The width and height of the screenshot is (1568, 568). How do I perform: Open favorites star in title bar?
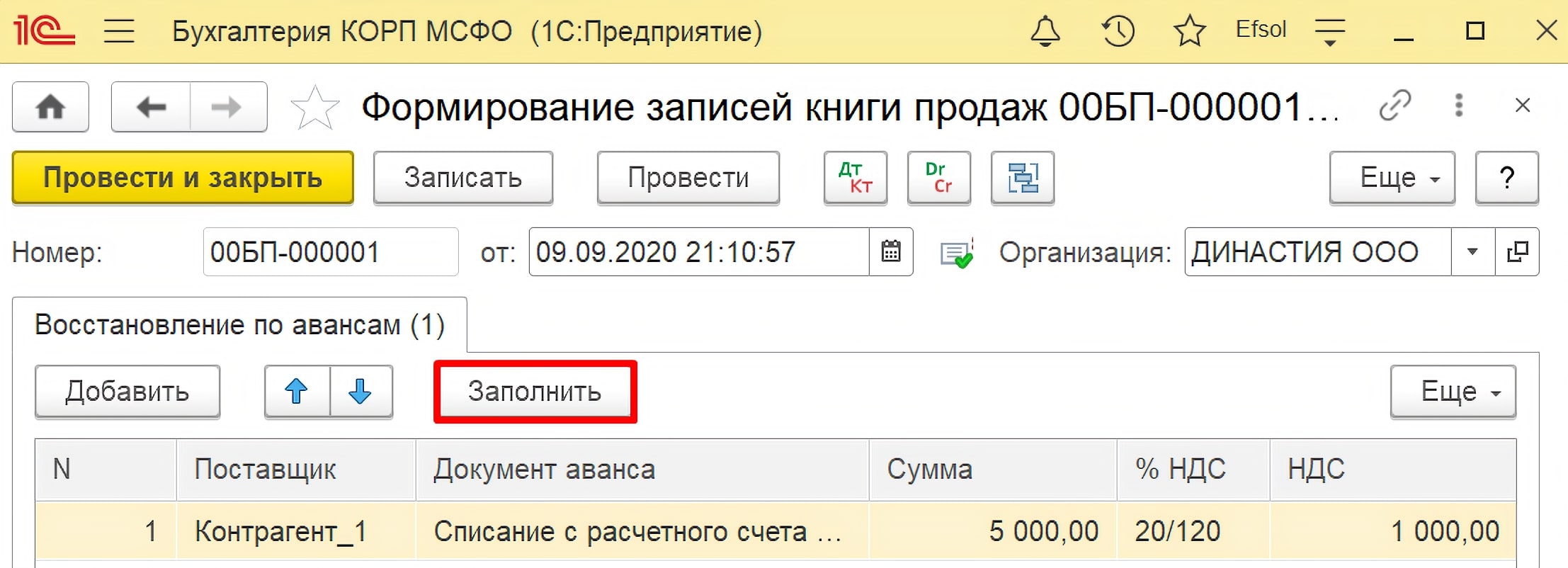(1190, 31)
